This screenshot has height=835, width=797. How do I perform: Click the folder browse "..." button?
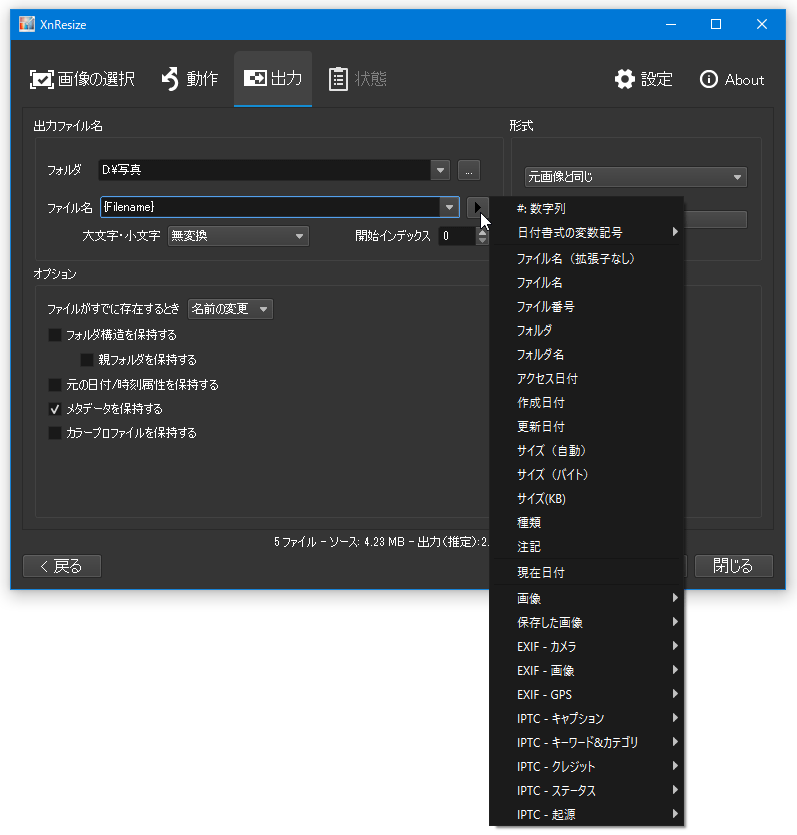click(x=469, y=171)
